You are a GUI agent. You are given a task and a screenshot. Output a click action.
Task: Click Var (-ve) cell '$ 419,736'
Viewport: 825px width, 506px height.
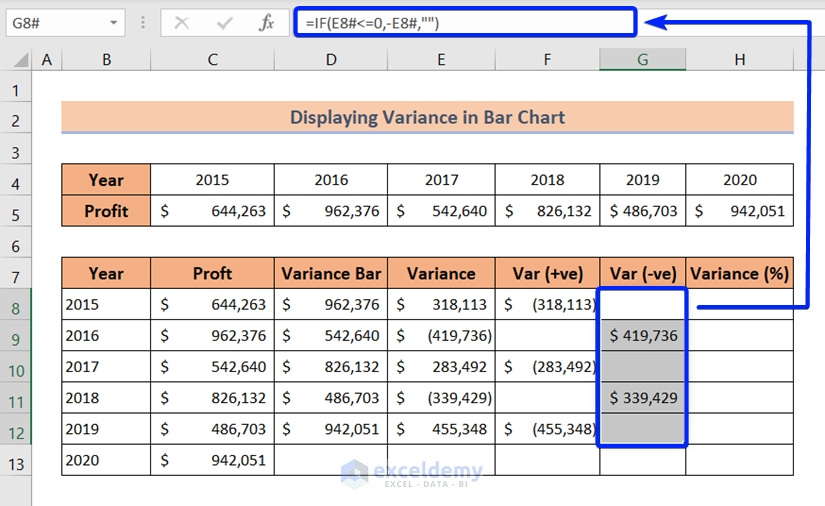coord(642,336)
